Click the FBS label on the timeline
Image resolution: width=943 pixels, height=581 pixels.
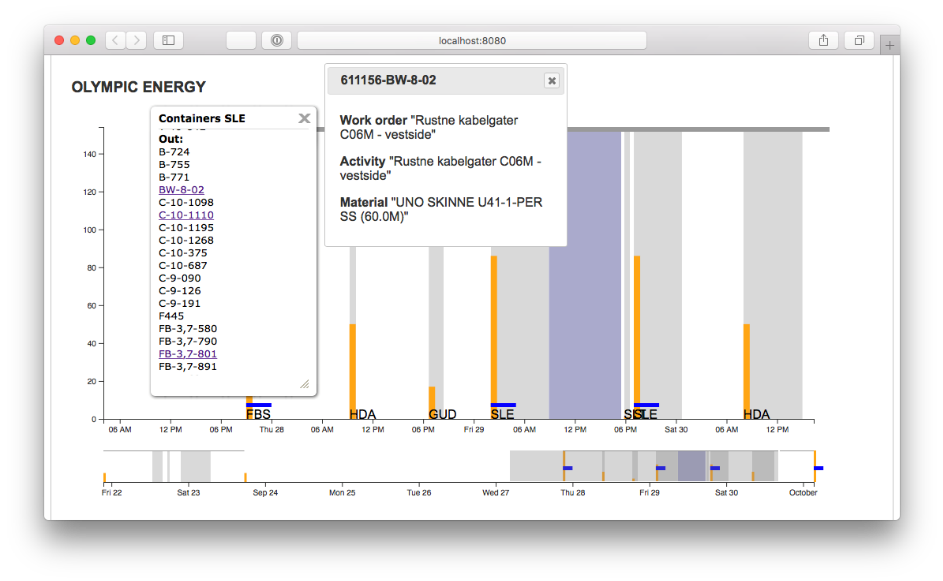click(x=258, y=414)
